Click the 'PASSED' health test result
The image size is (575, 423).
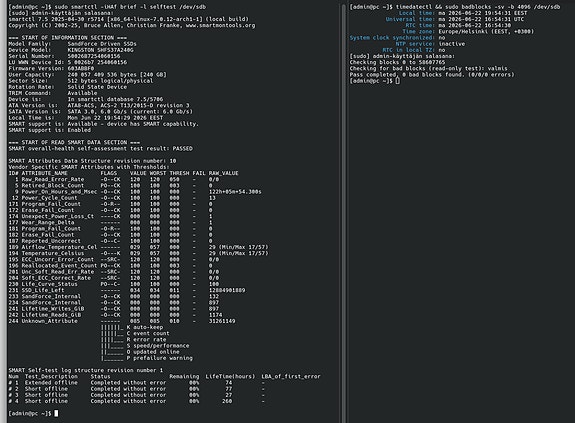click(x=182, y=148)
